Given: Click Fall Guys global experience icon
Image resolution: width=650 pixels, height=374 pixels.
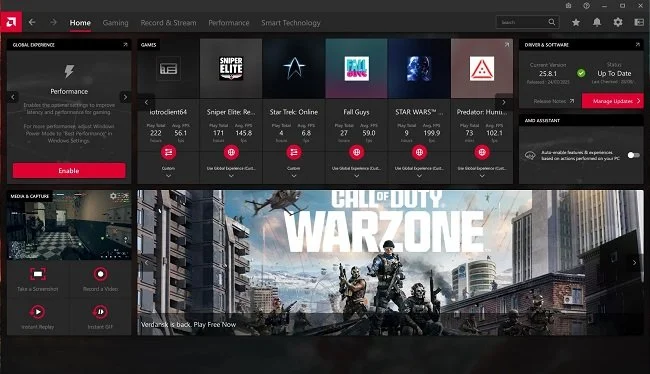Looking at the screenshot, I should point(356,152).
